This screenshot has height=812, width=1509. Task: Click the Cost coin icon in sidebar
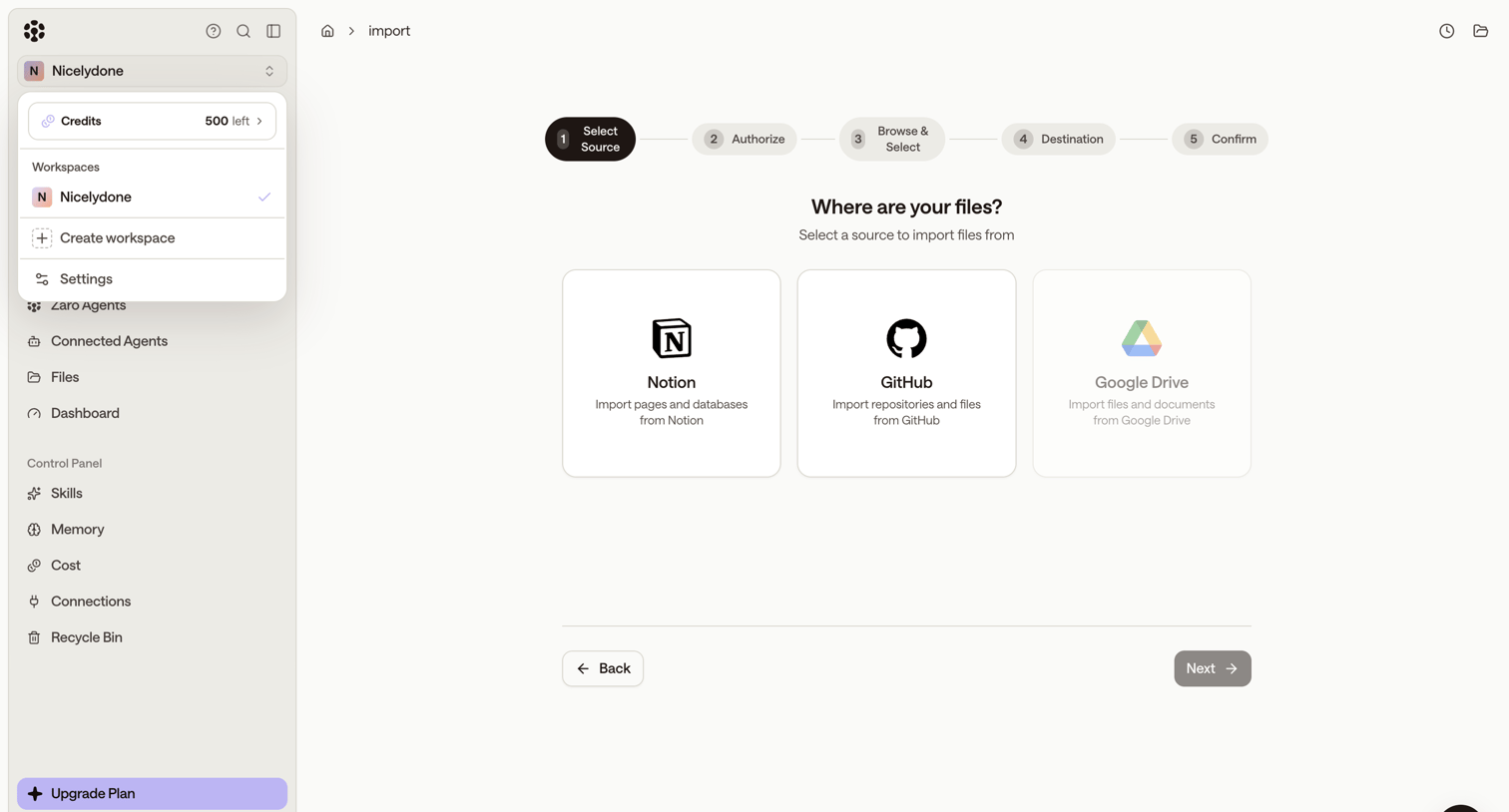34,566
